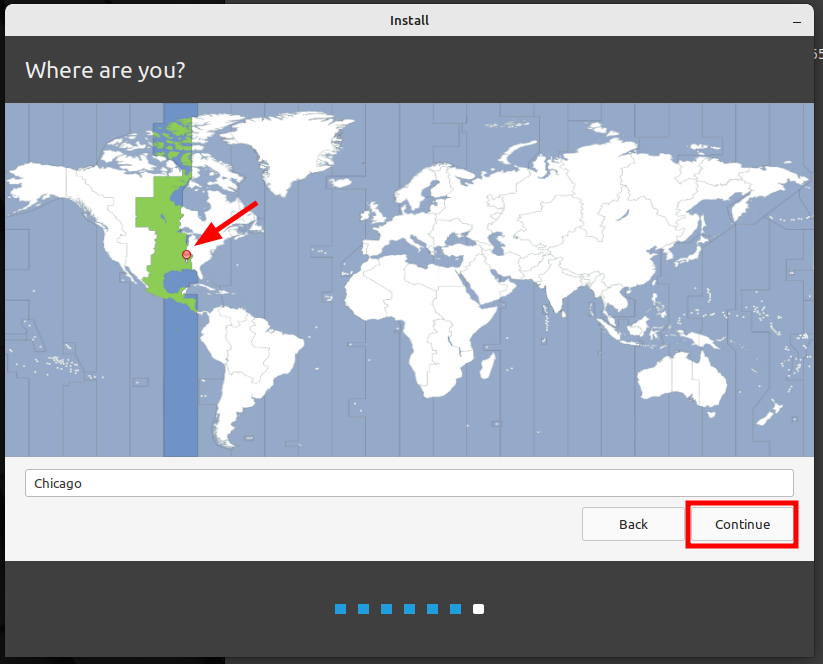Click the Continue button

pos(742,524)
